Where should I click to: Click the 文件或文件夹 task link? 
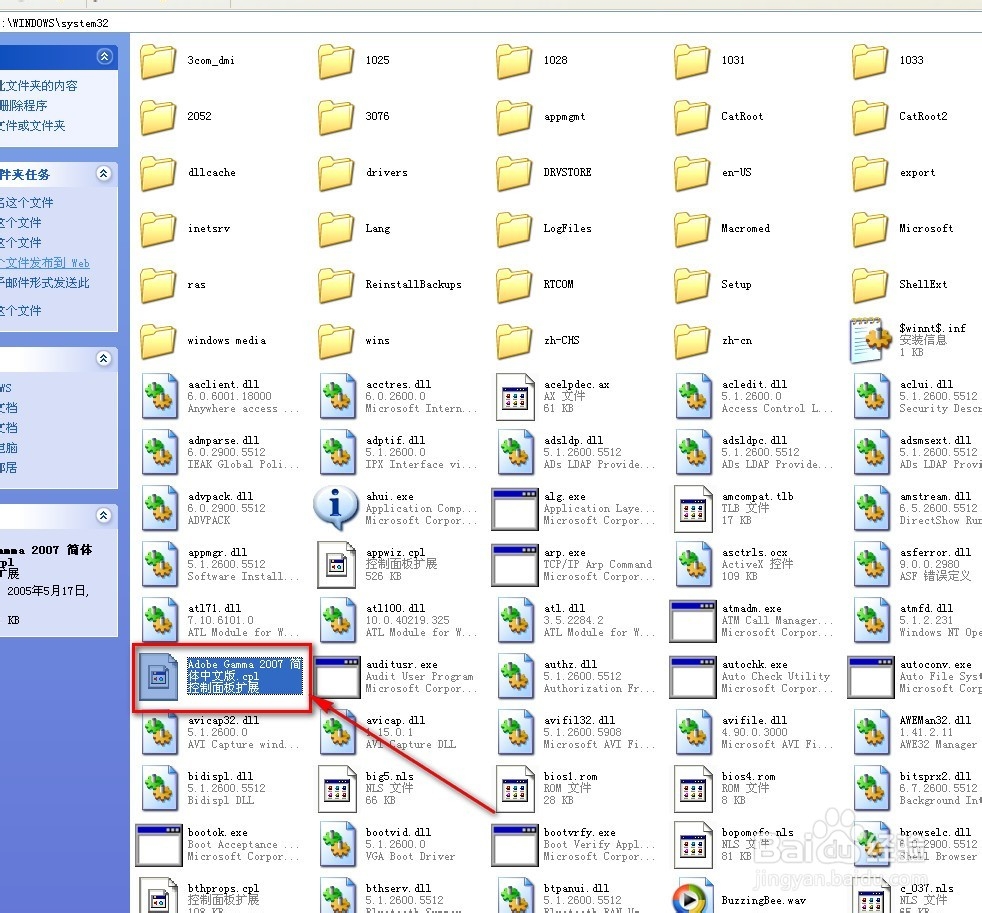pyautogui.click(x=33, y=125)
